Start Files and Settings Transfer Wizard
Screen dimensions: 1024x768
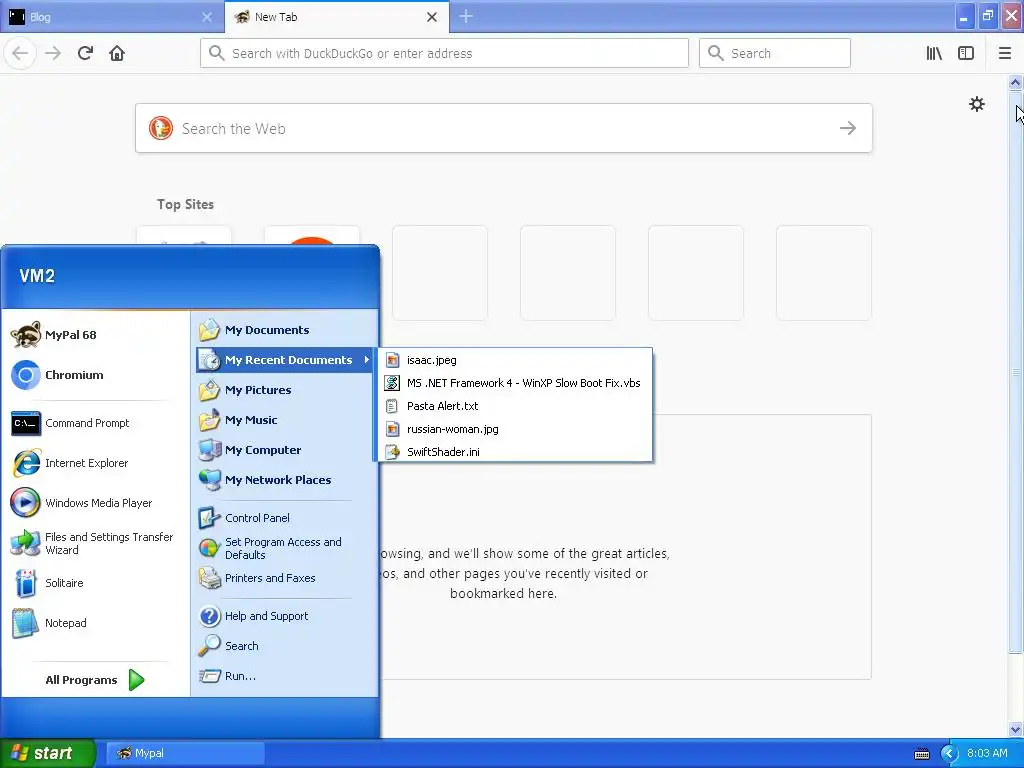pos(95,543)
